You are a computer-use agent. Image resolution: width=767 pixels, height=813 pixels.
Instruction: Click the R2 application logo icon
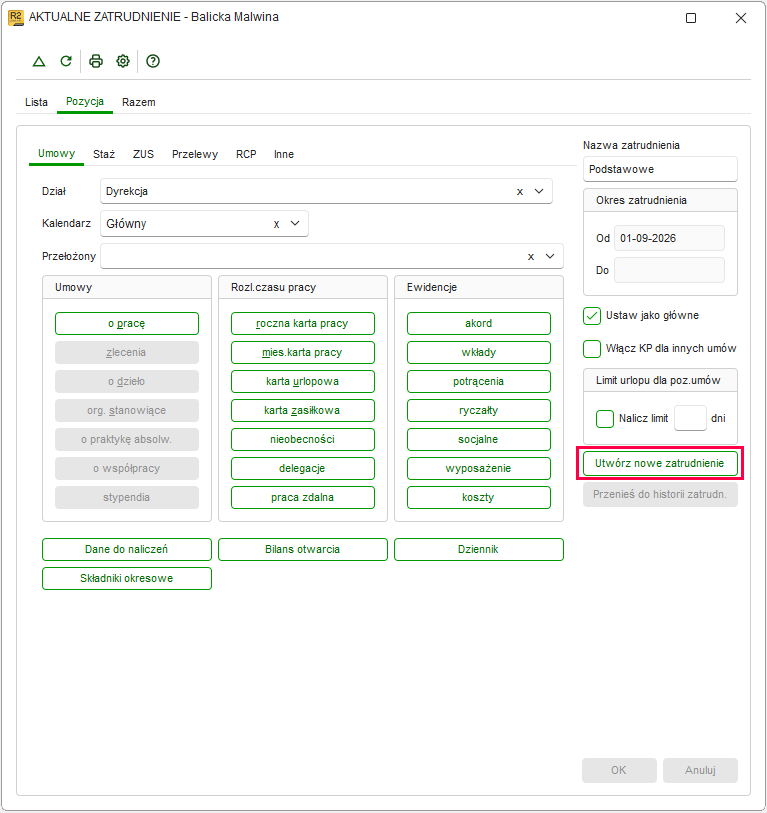point(16,18)
